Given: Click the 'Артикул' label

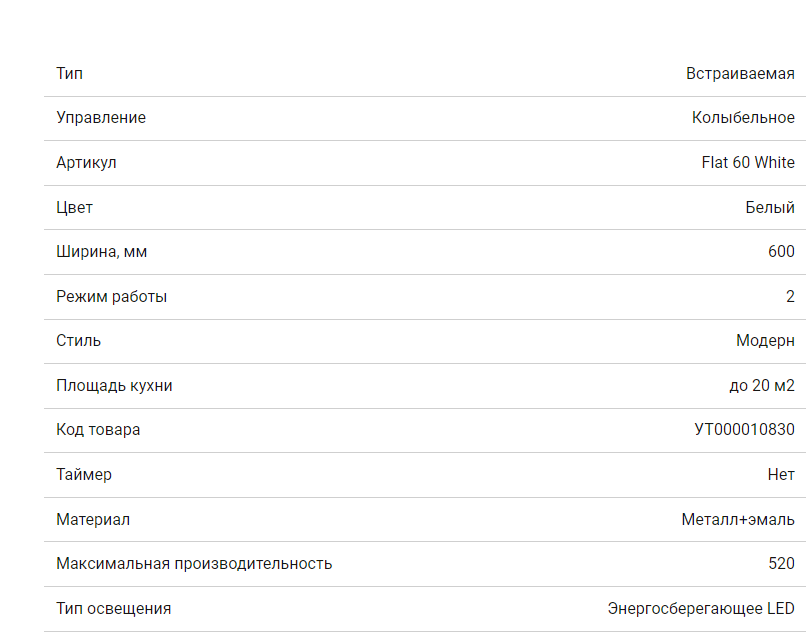Looking at the screenshot, I should (x=86, y=162).
